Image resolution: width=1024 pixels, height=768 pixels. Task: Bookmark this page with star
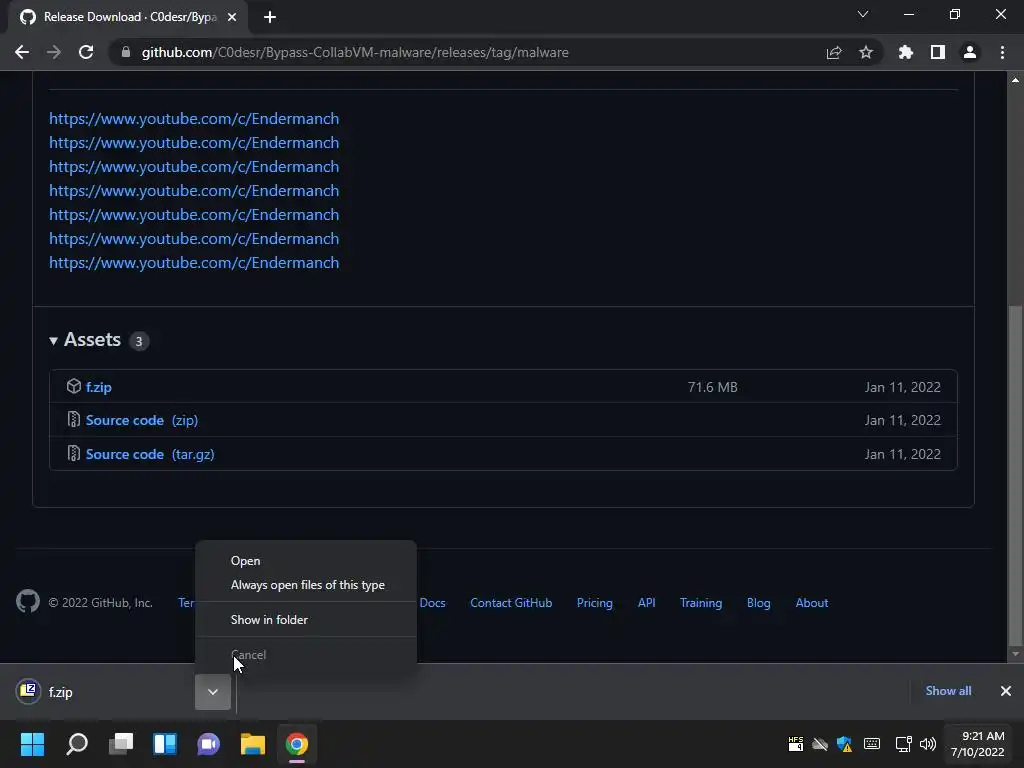pos(866,52)
